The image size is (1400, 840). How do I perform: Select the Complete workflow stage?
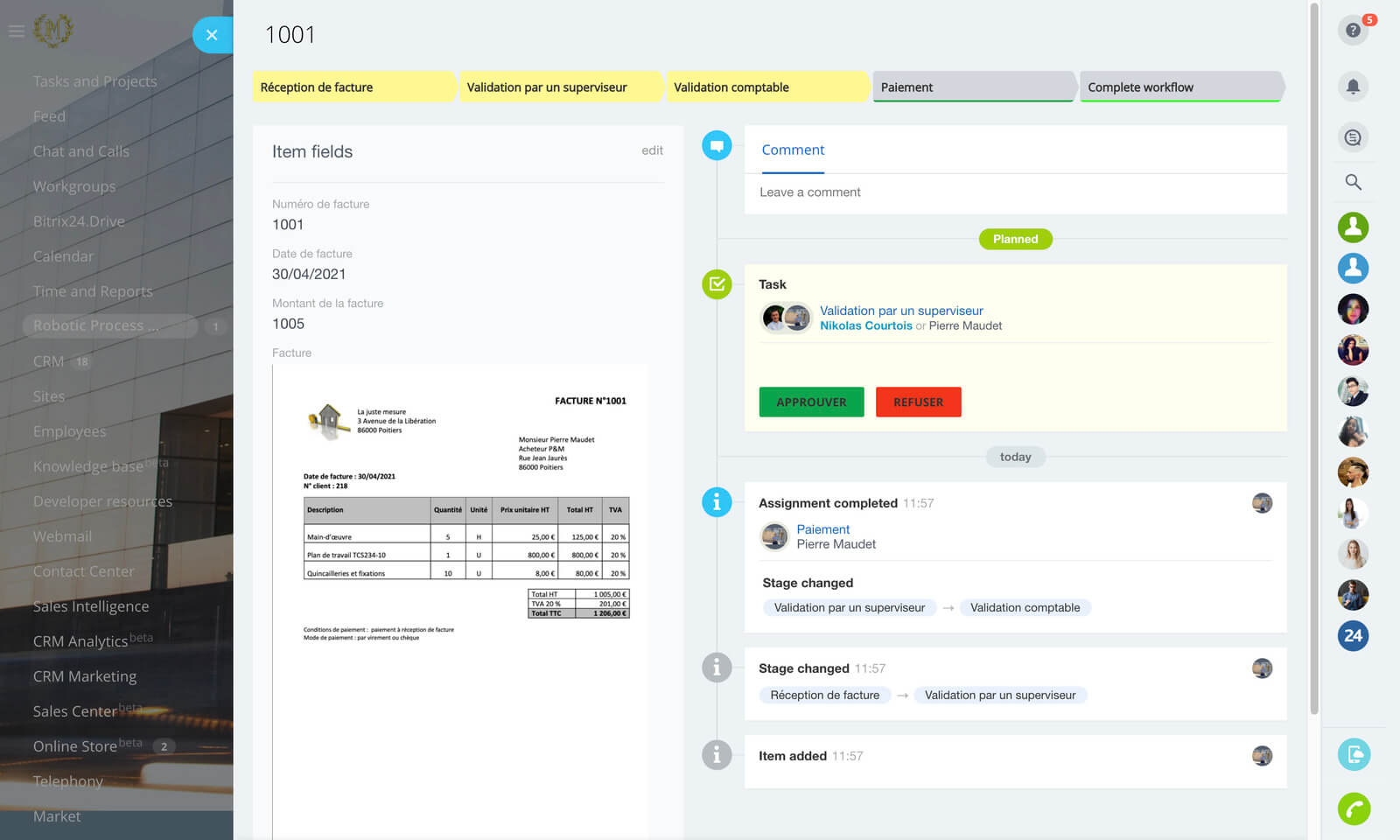(1179, 87)
